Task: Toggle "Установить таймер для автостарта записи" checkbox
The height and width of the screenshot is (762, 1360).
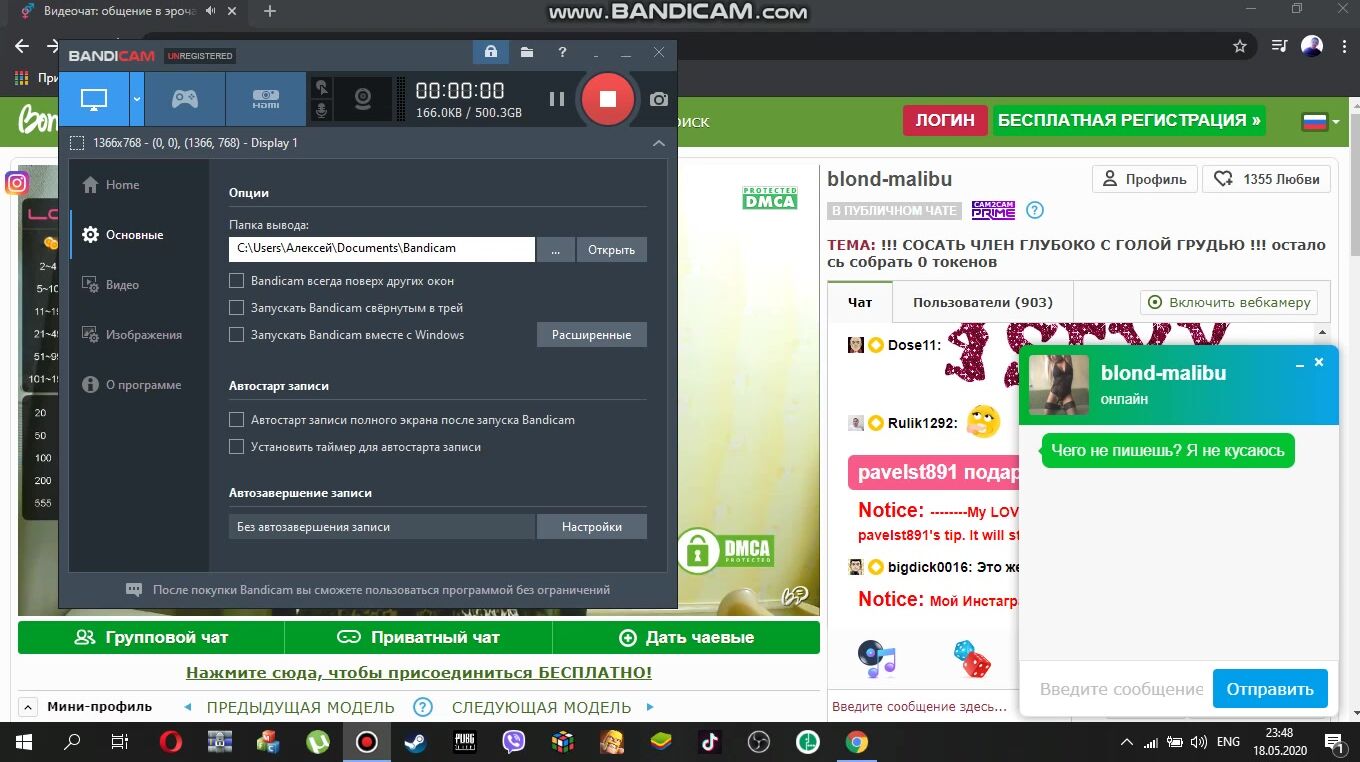Action: tap(237, 447)
